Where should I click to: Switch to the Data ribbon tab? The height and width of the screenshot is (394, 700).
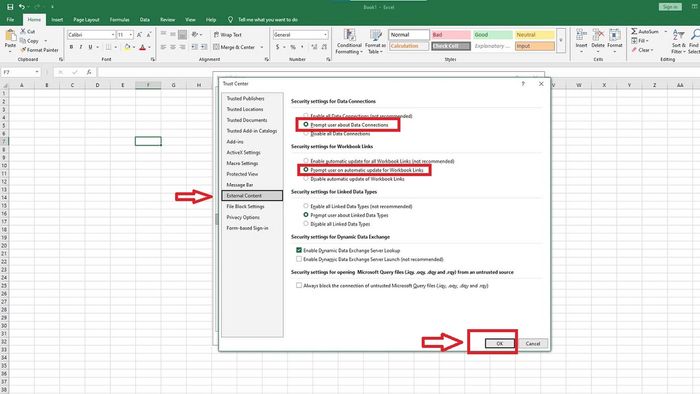145,20
